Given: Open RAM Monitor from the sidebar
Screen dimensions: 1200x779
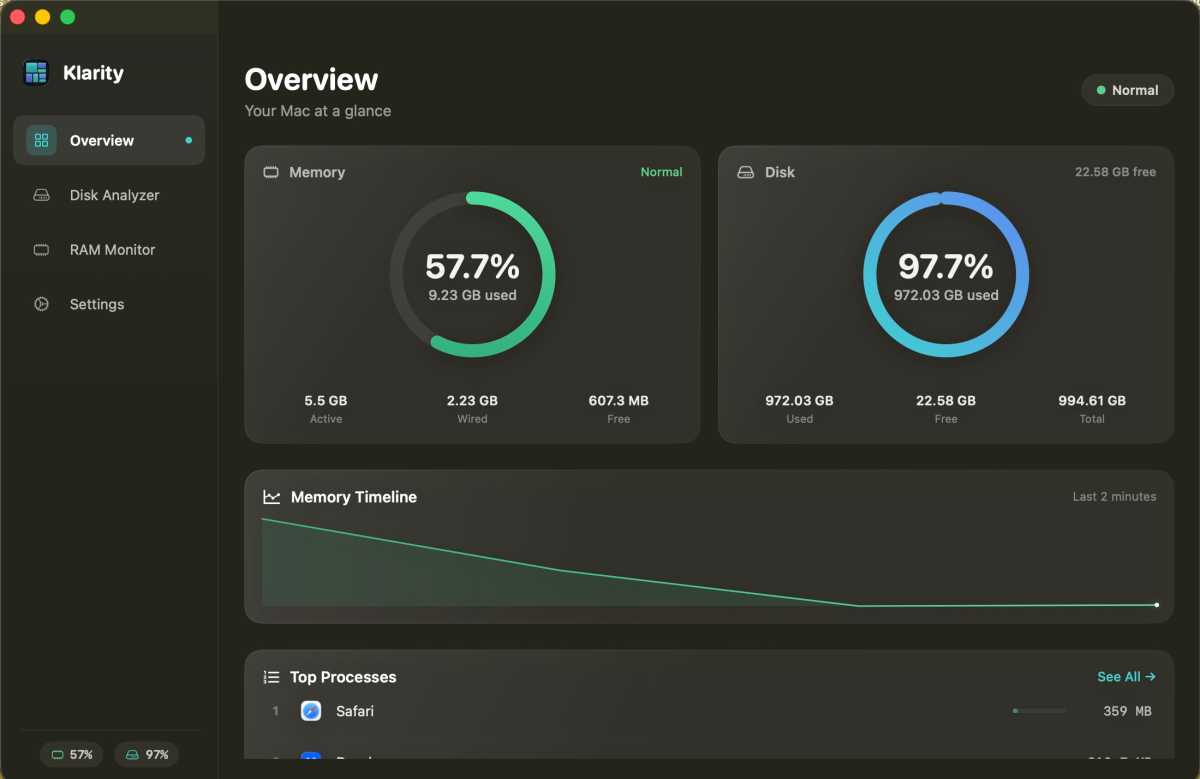Looking at the screenshot, I should [x=112, y=249].
